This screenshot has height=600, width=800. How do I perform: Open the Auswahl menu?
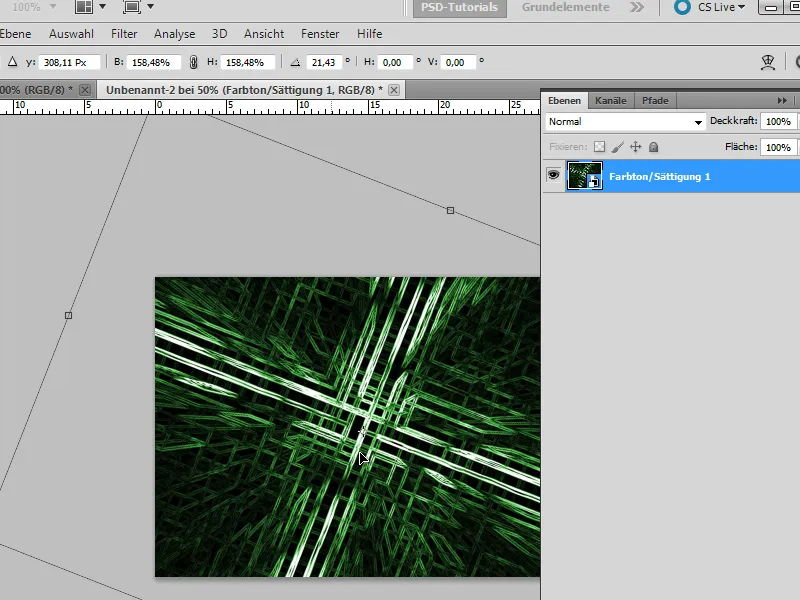[x=71, y=34]
